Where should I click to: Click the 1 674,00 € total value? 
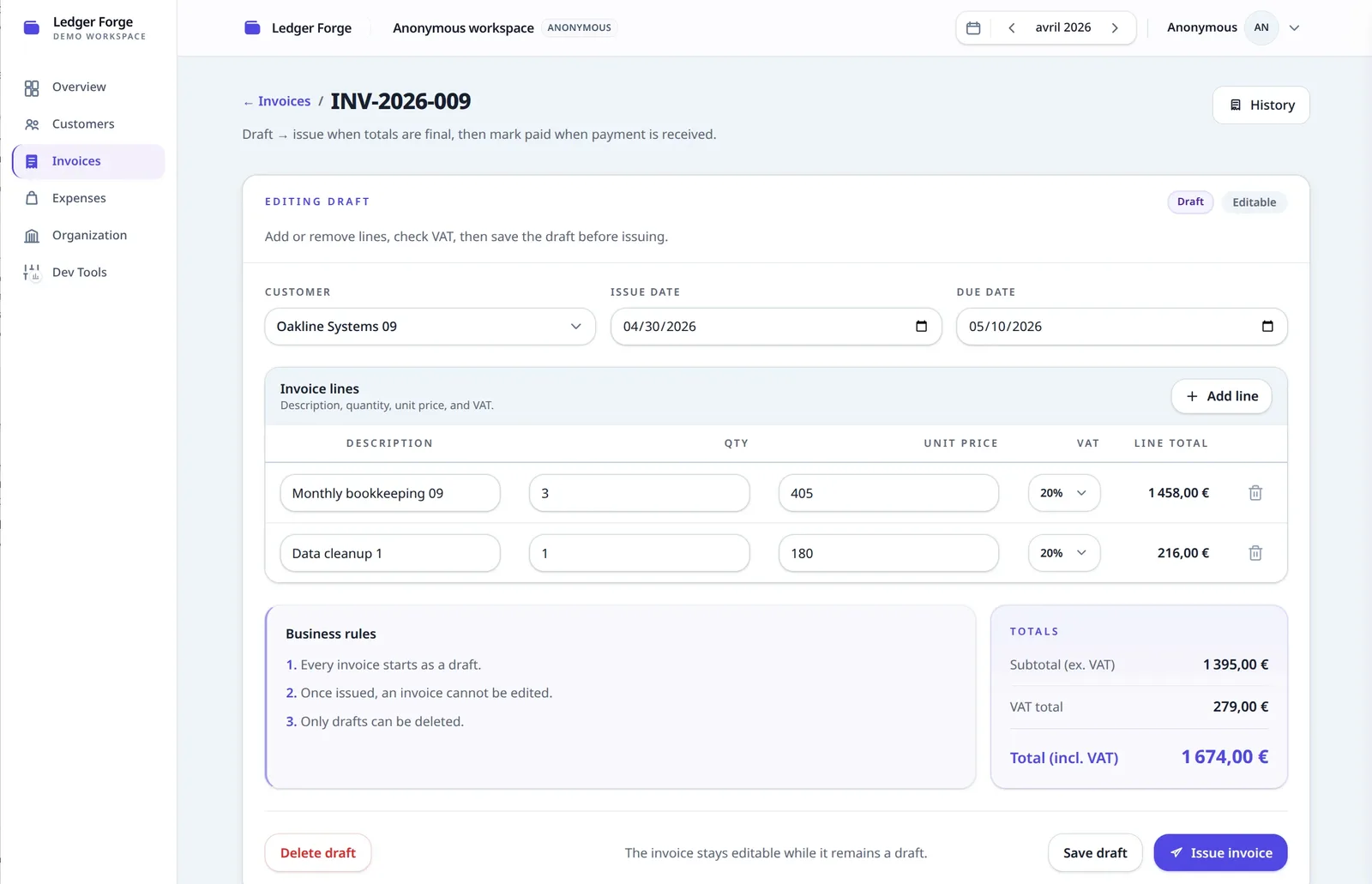1225,757
